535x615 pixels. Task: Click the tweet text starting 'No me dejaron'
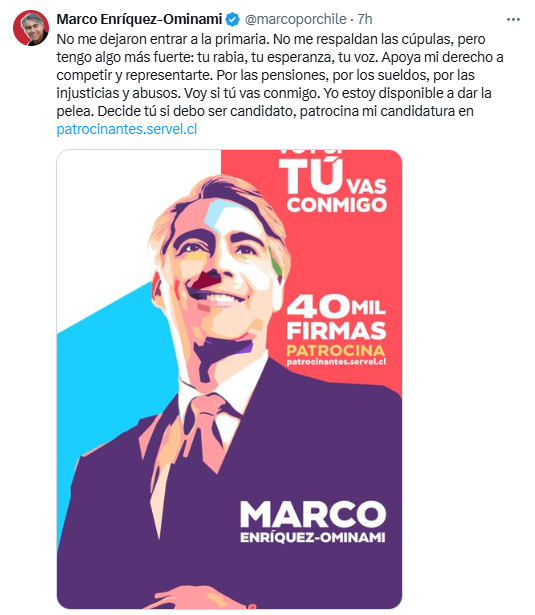pos(280,84)
